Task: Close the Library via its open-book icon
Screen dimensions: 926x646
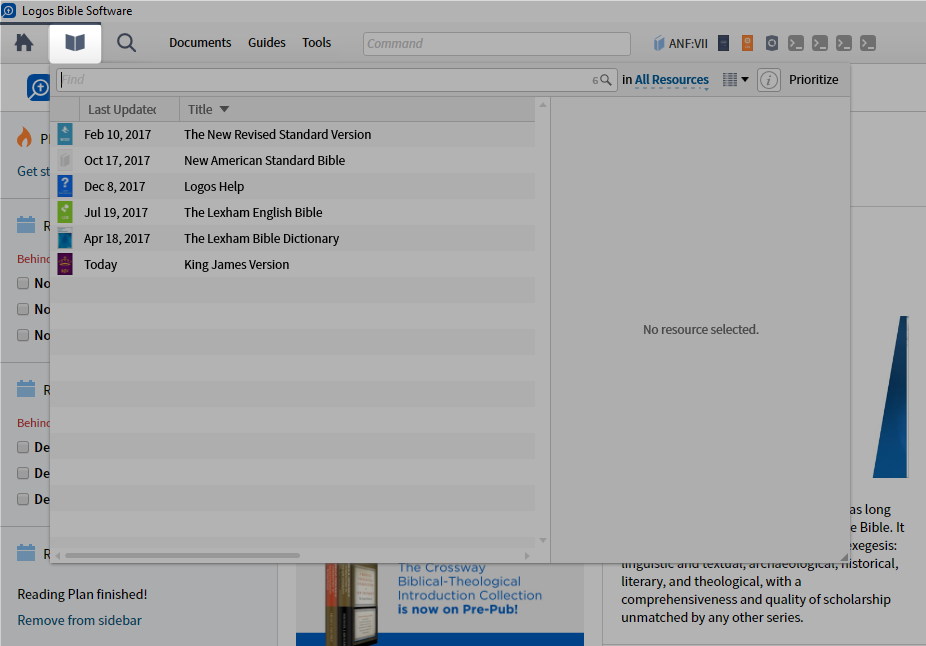Action: pos(75,43)
